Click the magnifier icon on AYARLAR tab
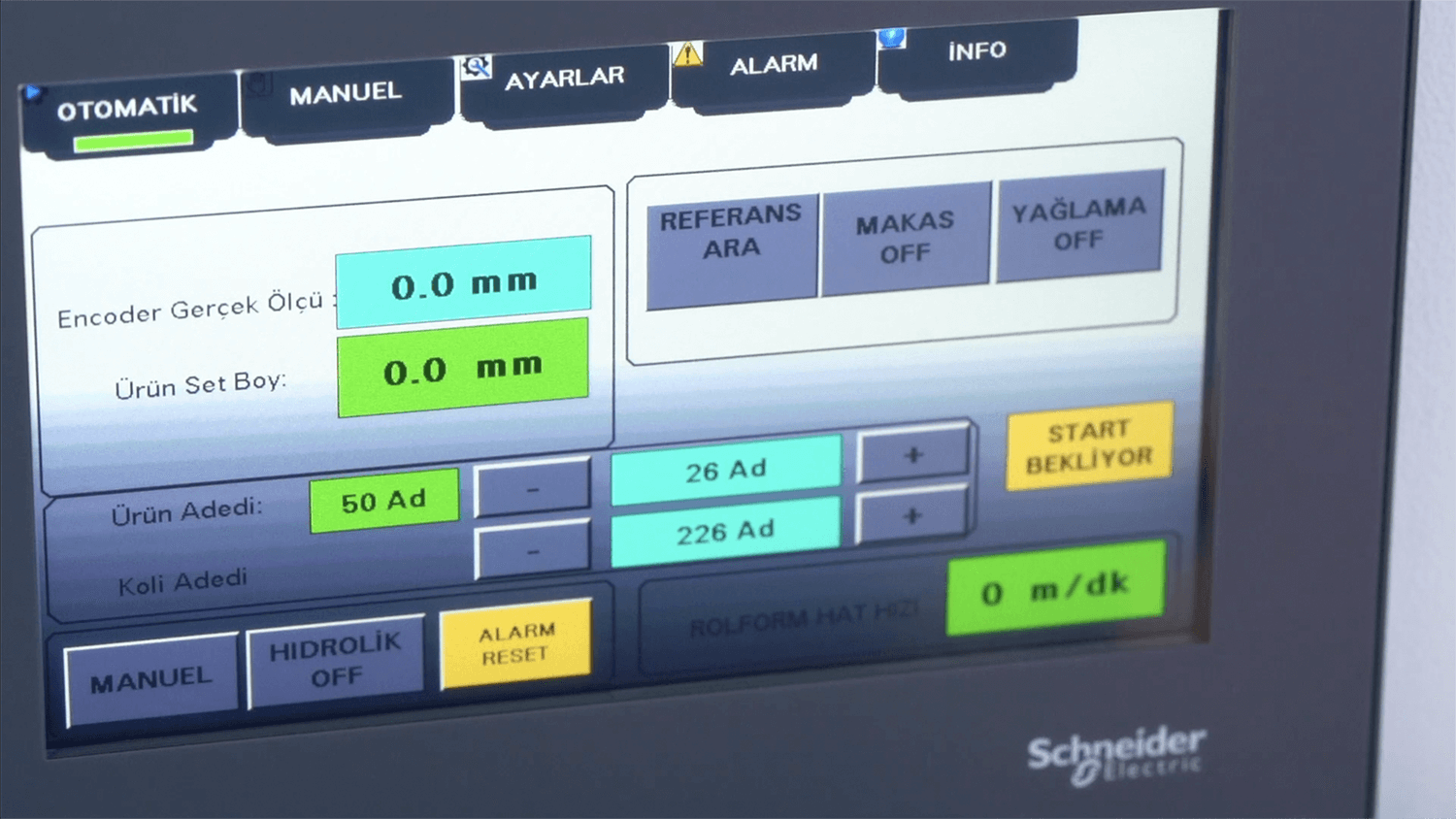Image resolution: width=1456 pixels, height=819 pixels. click(476, 67)
